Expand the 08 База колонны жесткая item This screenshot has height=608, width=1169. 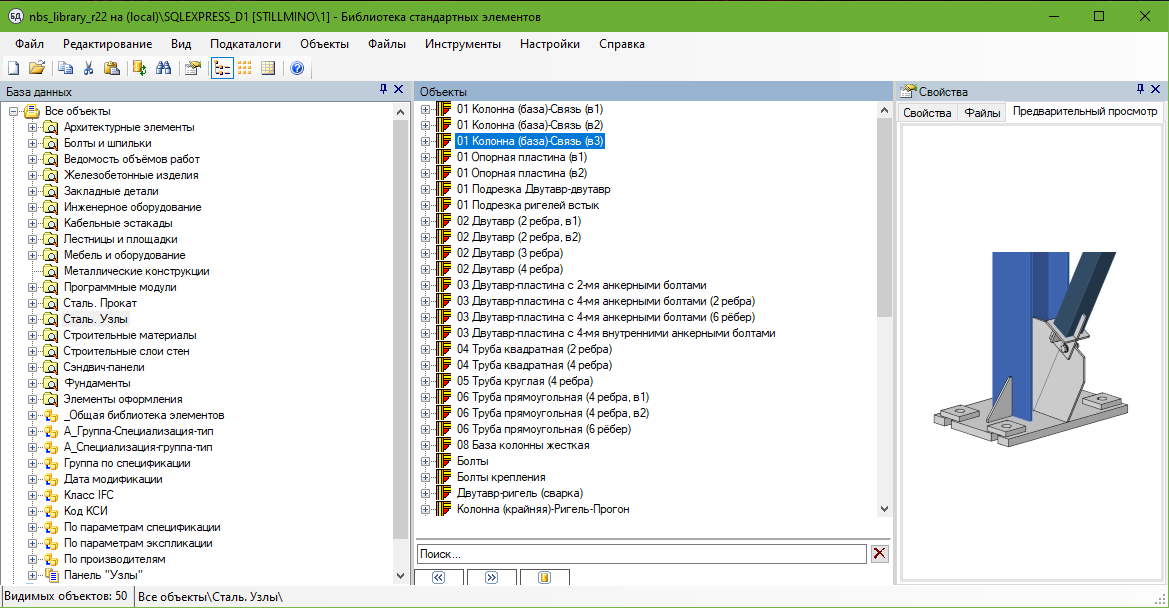point(425,445)
